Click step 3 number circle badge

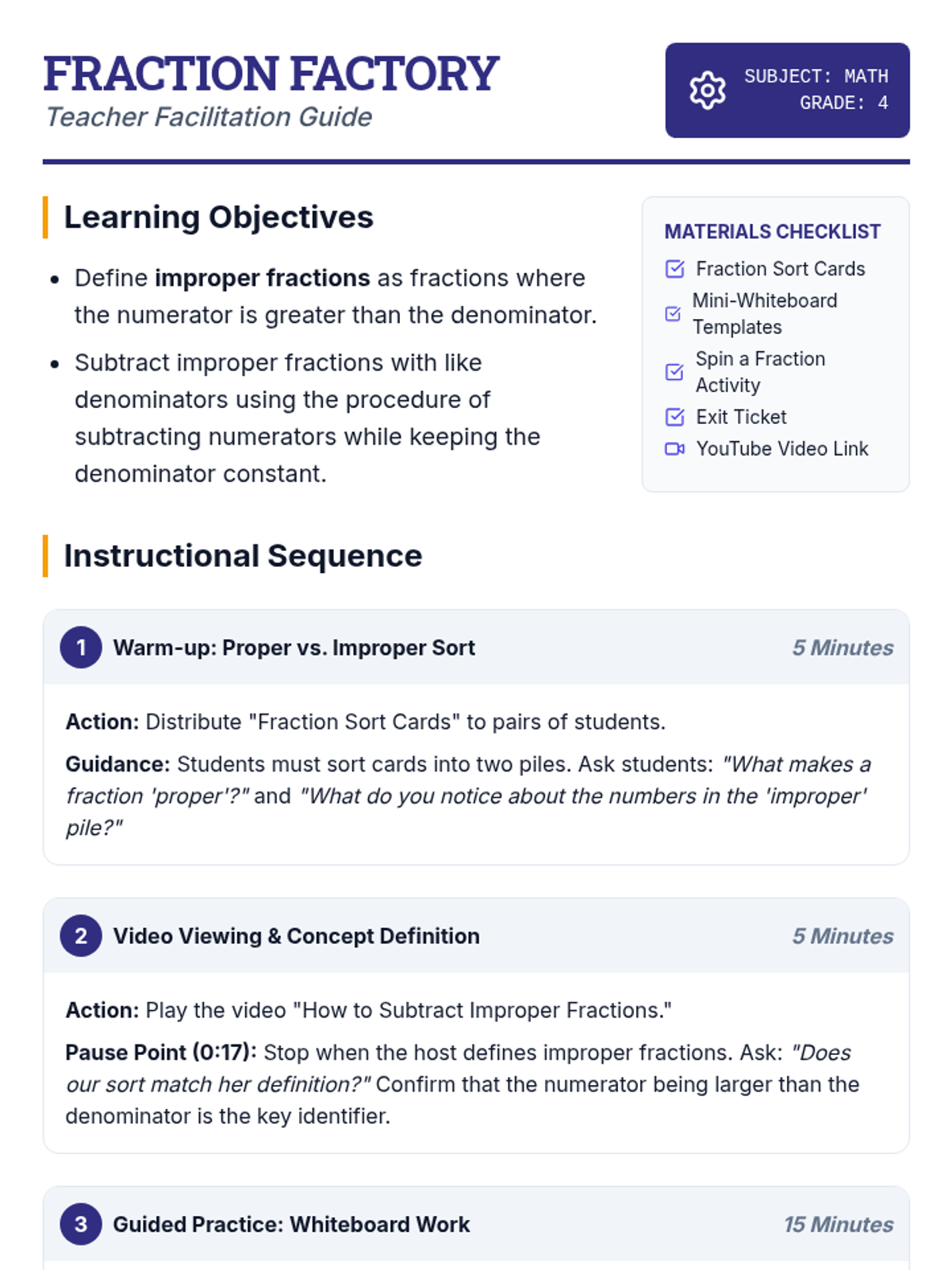(81, 1224)
